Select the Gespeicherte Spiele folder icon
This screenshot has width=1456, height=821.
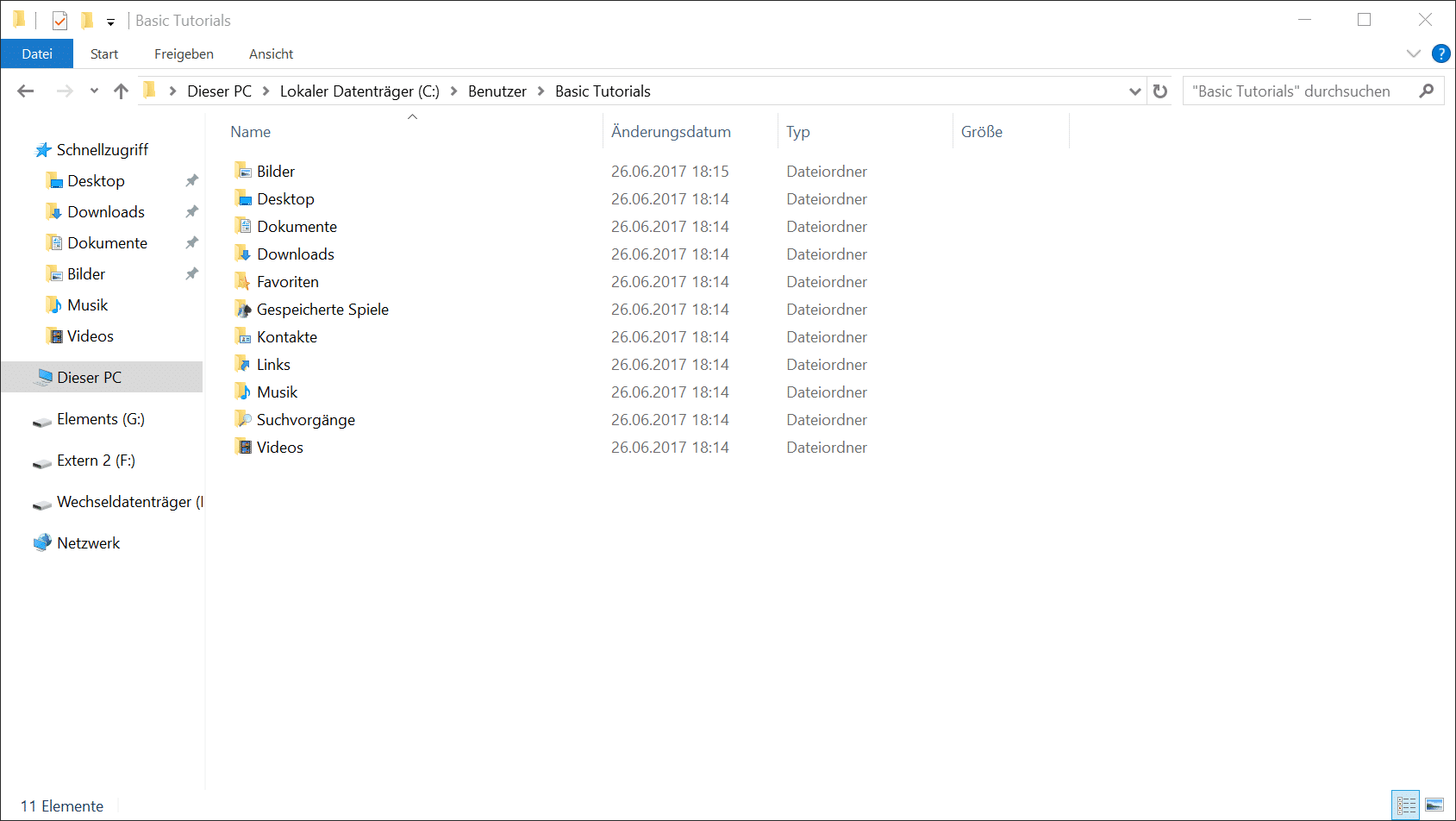pyautogui.click(x=243, y=309)
